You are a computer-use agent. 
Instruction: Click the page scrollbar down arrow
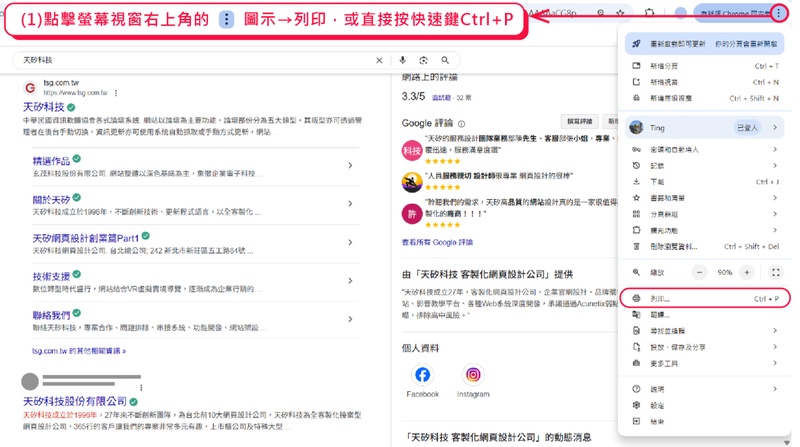click(787, 443)
